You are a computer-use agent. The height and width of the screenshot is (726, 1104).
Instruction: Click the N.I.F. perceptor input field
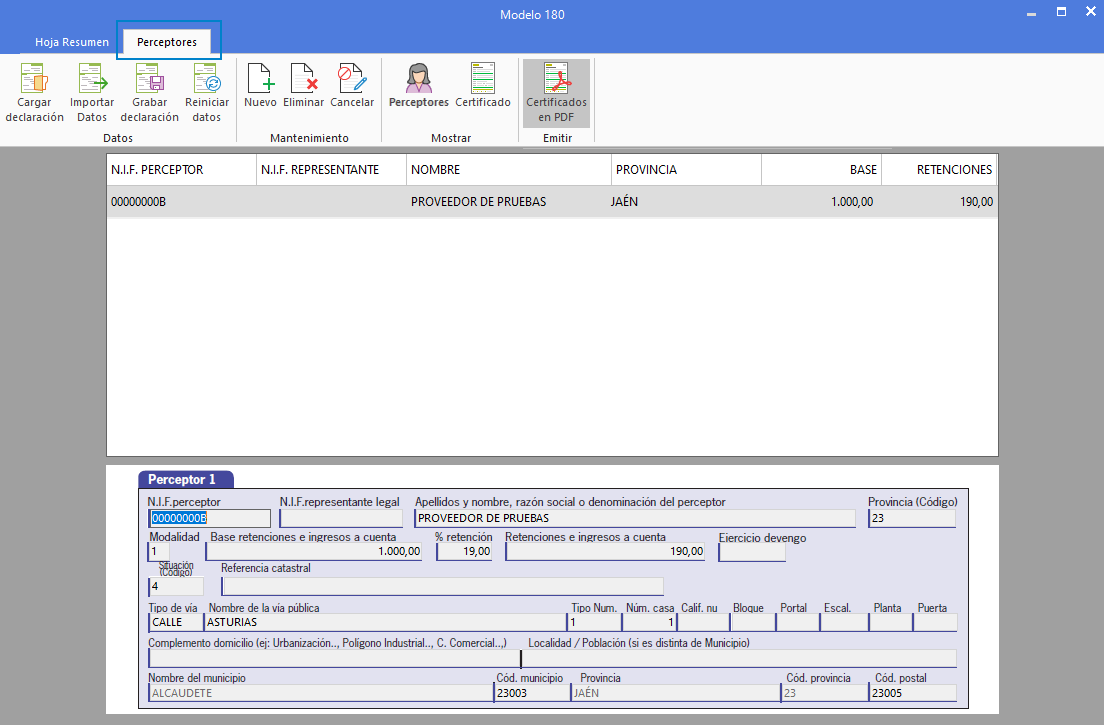(210, 519)
